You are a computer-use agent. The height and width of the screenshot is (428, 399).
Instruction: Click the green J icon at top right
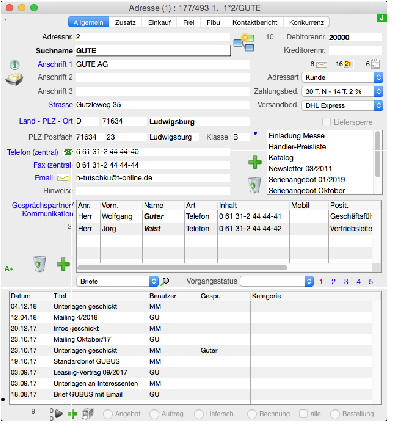pyautogui.click(x=382, y=18)
